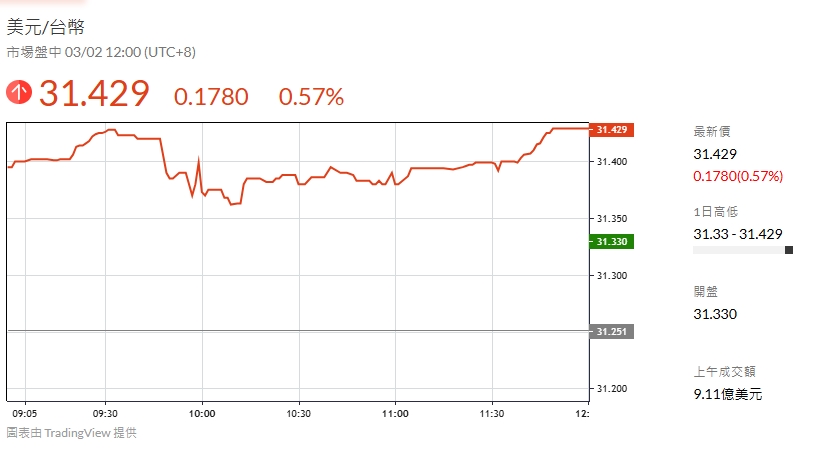The width and height of the screenshot is (838, 467).
Task: Click the 31.200 price axis label
Action: tap(611, 388)
